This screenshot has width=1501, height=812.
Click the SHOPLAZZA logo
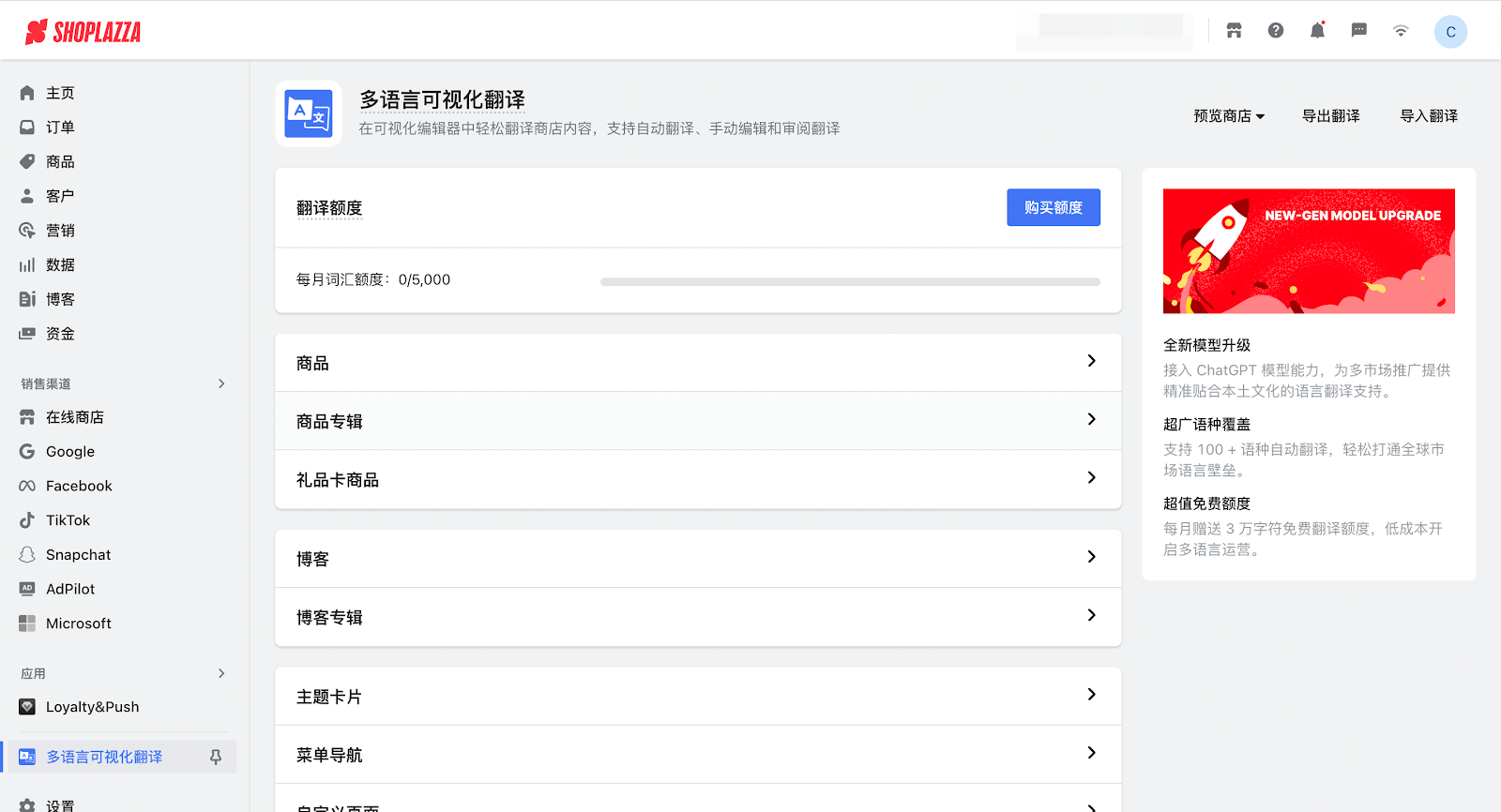[83, 32]
